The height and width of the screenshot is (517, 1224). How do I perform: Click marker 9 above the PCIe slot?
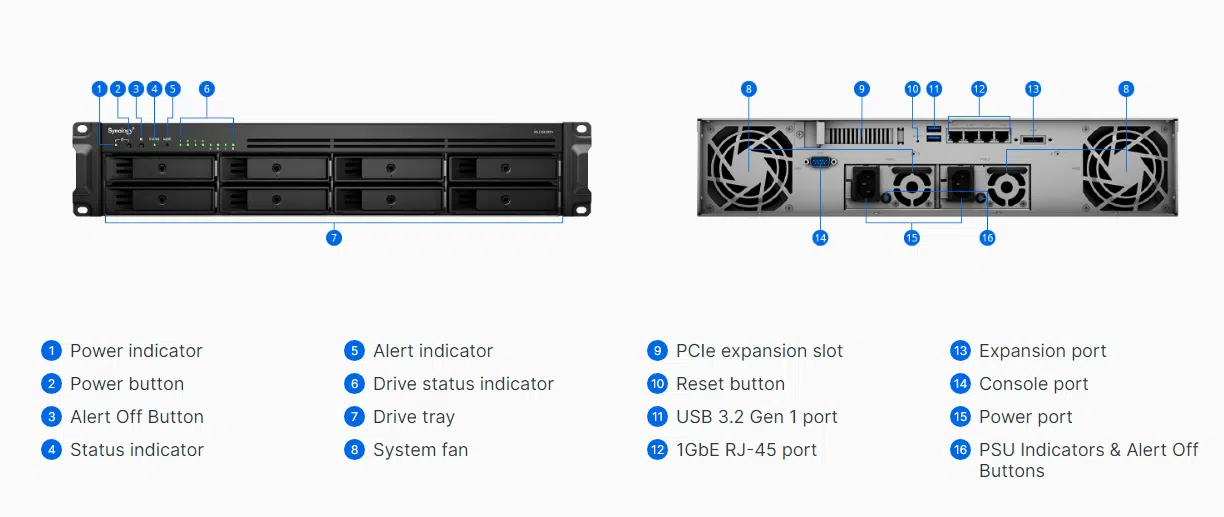click(861, 89)
